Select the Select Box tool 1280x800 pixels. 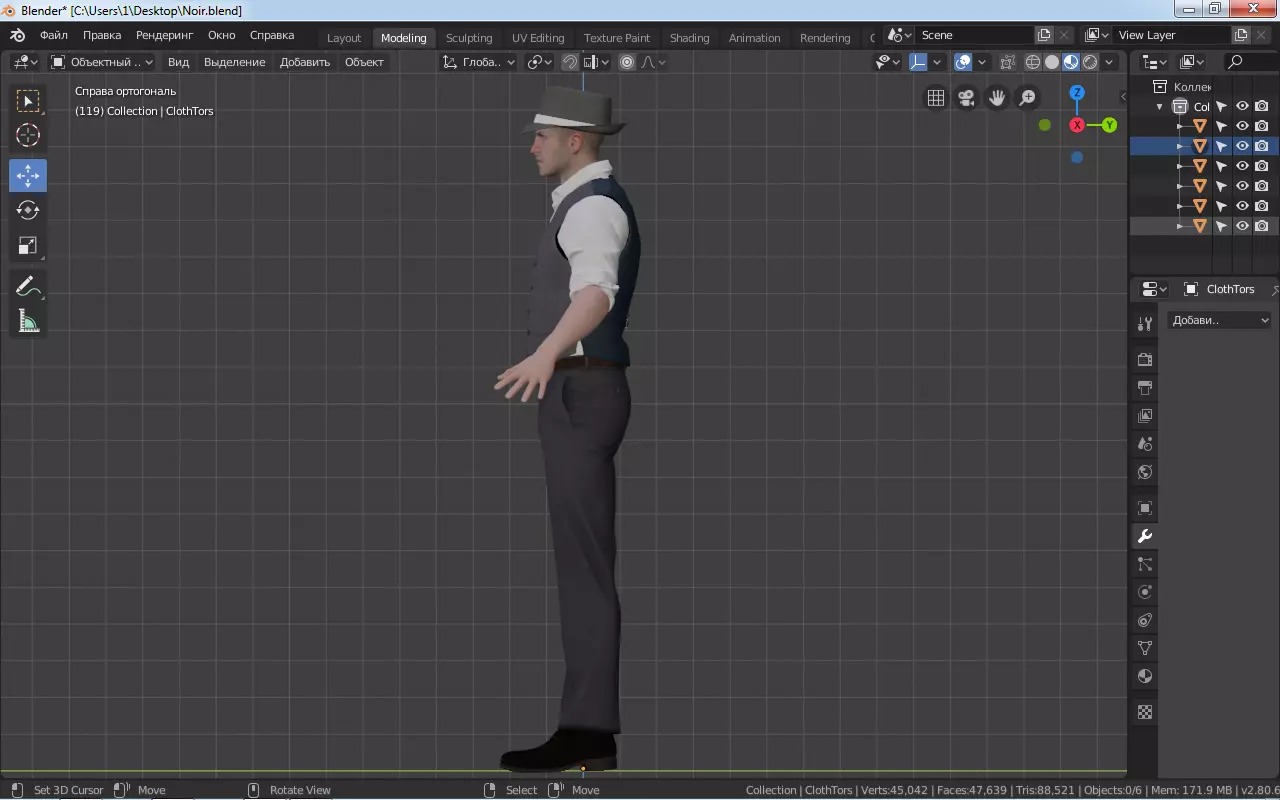point(28,100)
